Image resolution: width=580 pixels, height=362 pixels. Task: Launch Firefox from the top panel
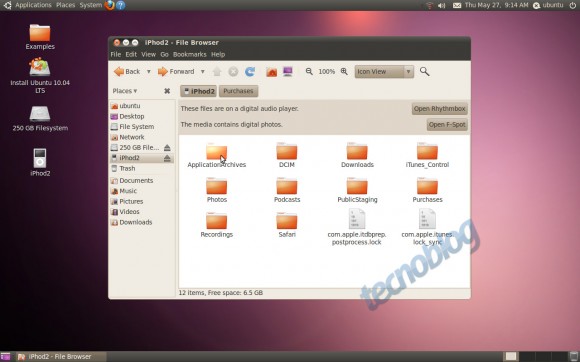click(x=109, y=5)
